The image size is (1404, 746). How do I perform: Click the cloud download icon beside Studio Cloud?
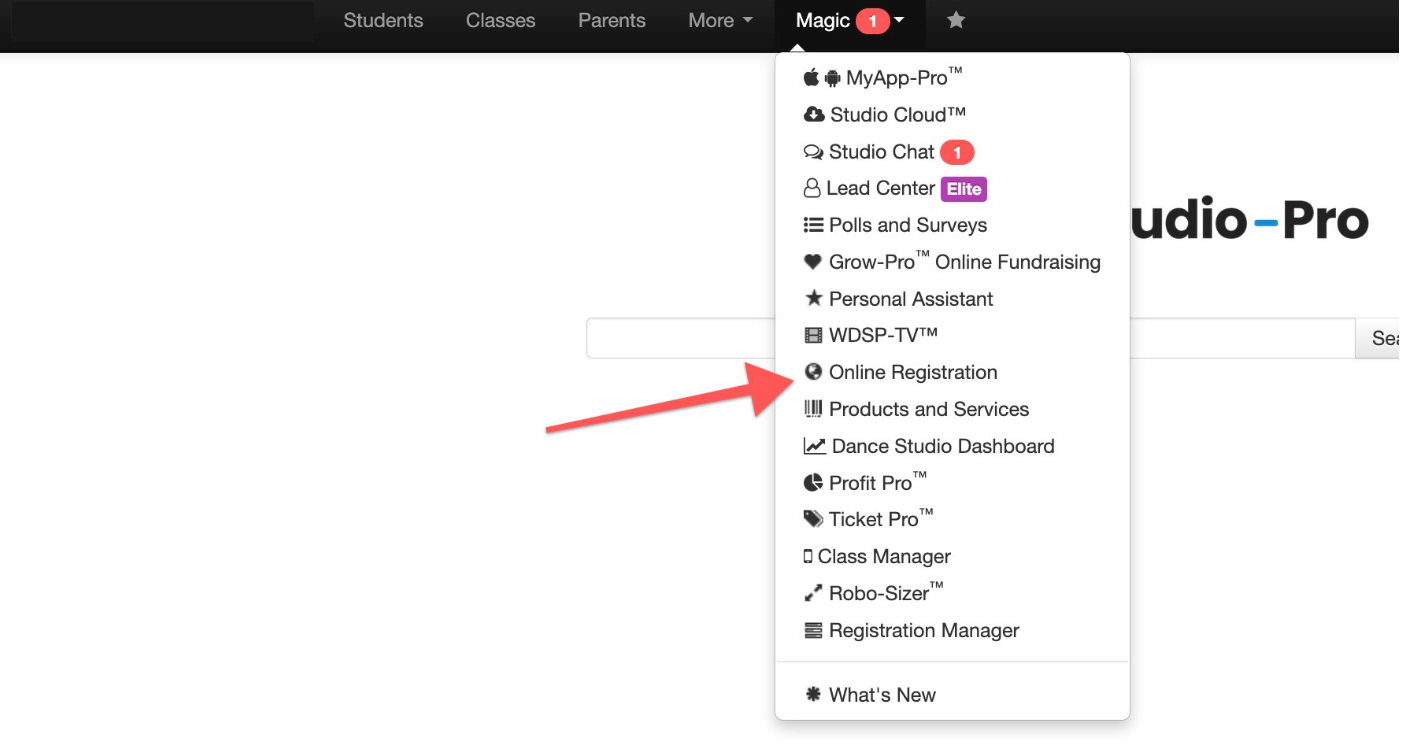coord(814,115)
